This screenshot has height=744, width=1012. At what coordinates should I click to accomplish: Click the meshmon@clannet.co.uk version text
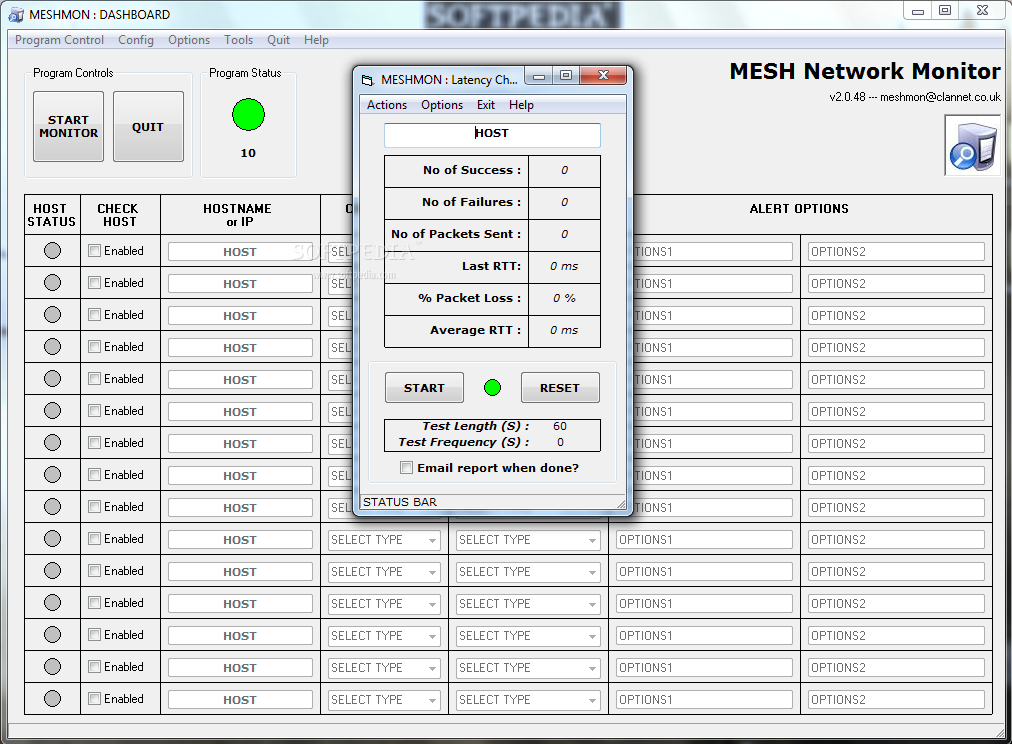[x=915, y=97]
